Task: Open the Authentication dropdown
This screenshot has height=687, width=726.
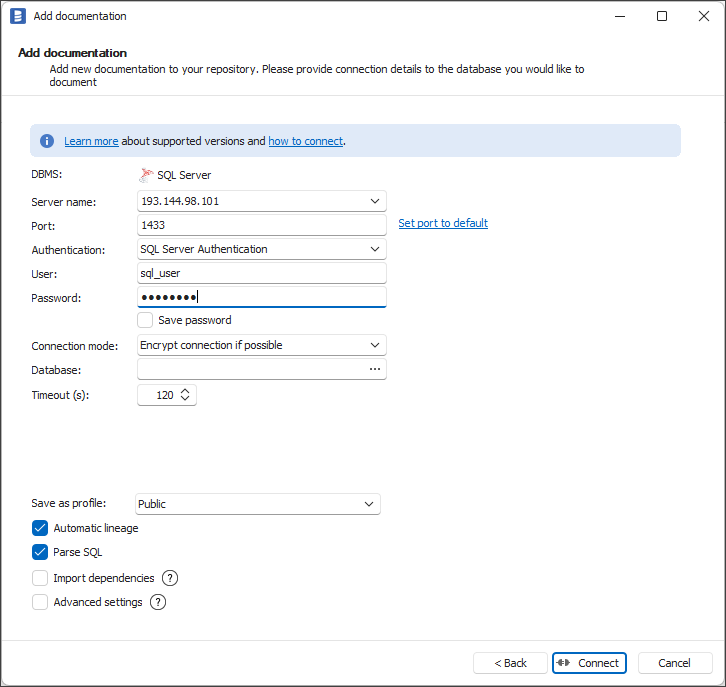Action: (x=375, y=249)
